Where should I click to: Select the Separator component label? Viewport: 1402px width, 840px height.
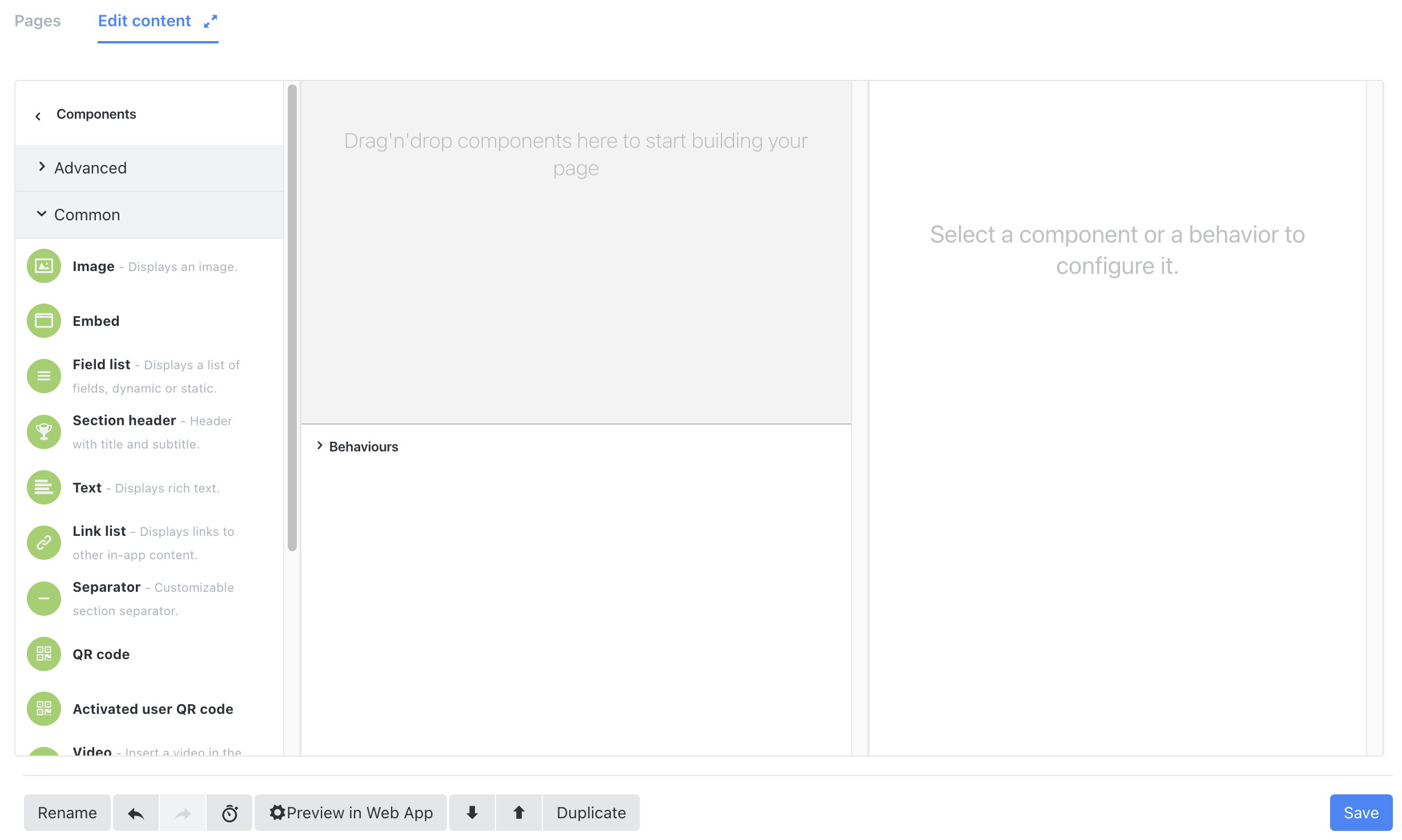[107, 587]
